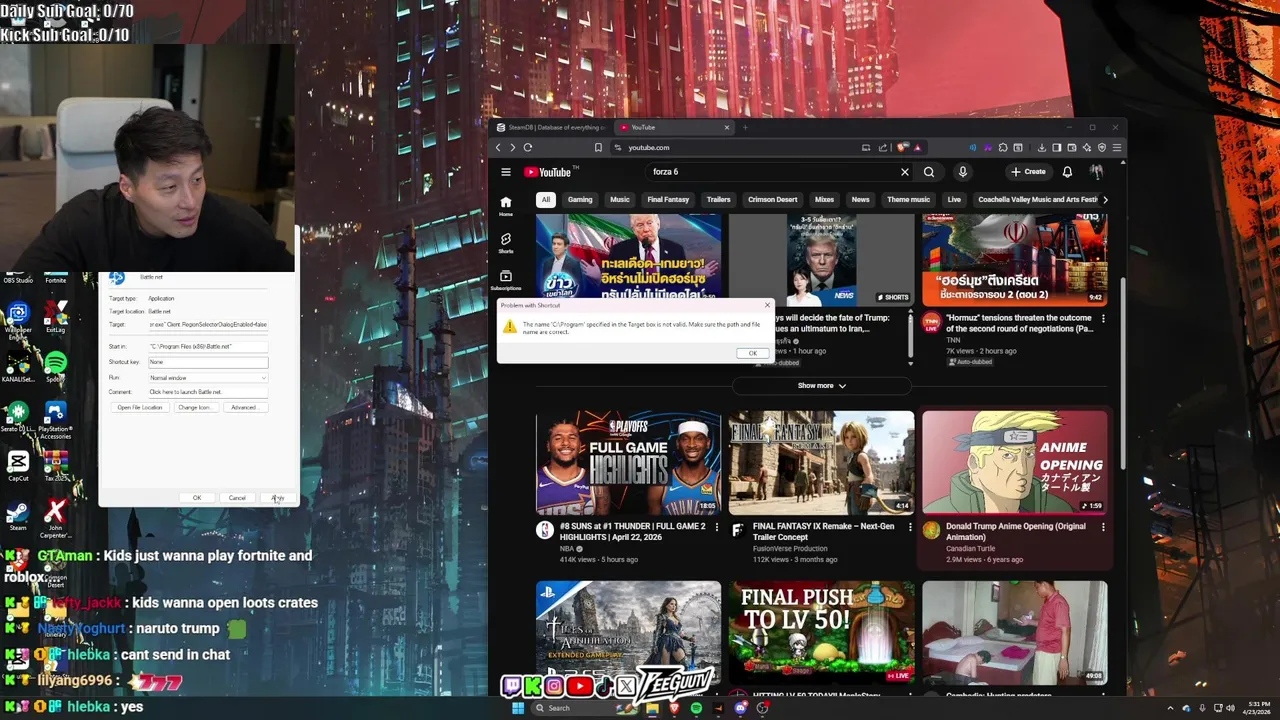Open the browser extensions puzzle icon
The image size is (1280, 720).
click(x=1003, y=147)
